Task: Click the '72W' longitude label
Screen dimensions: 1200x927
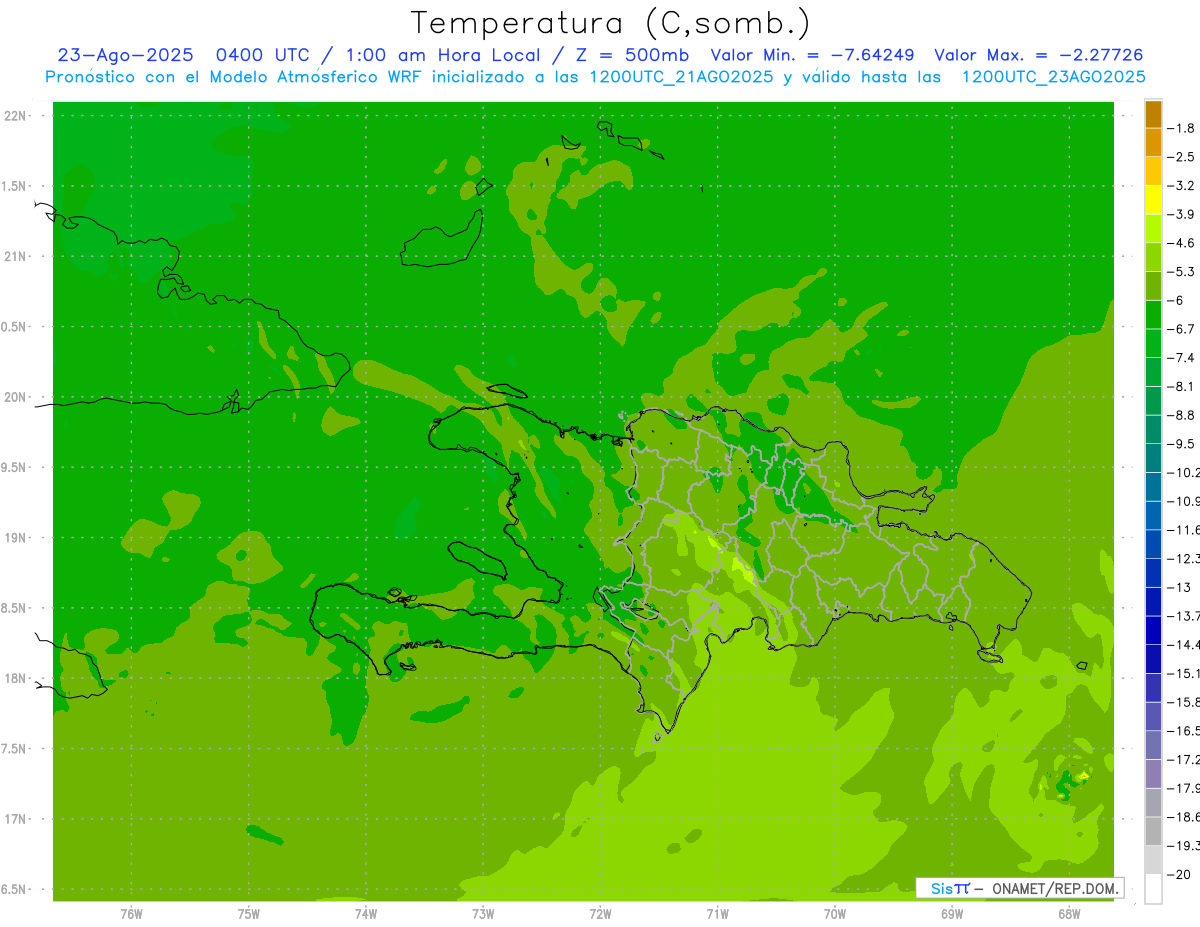Action: tap(600, 914)
